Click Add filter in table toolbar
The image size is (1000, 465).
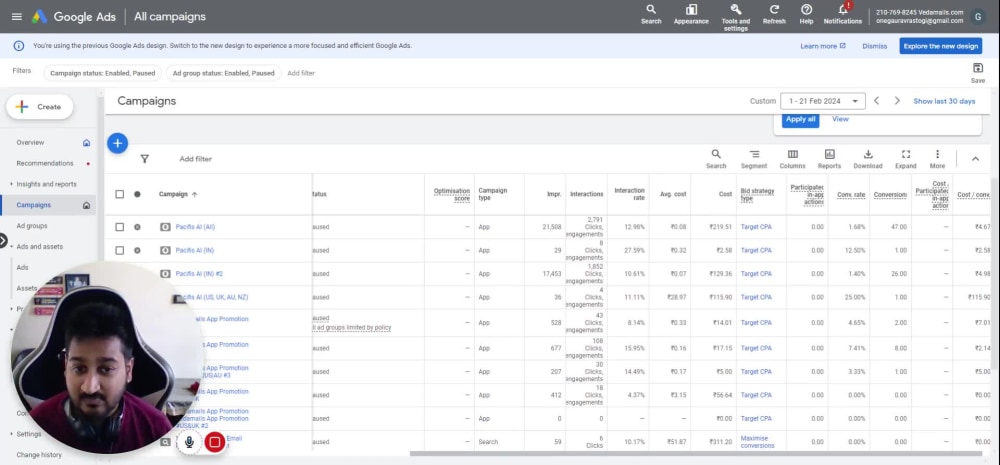[x=195, y=159]
